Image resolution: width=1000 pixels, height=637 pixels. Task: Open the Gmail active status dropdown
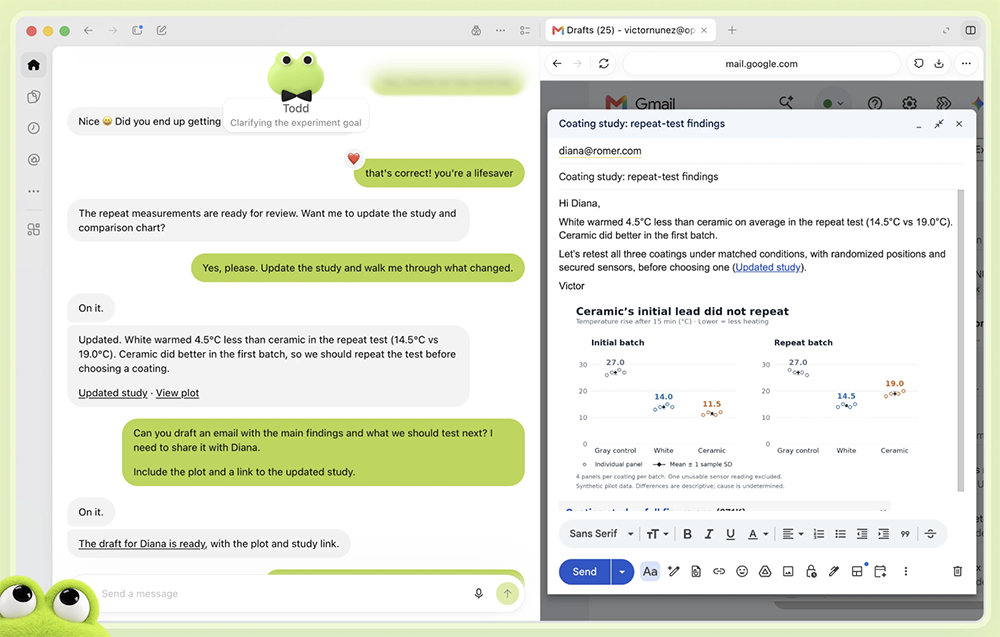pyautogui.click(x=833, y=103)
